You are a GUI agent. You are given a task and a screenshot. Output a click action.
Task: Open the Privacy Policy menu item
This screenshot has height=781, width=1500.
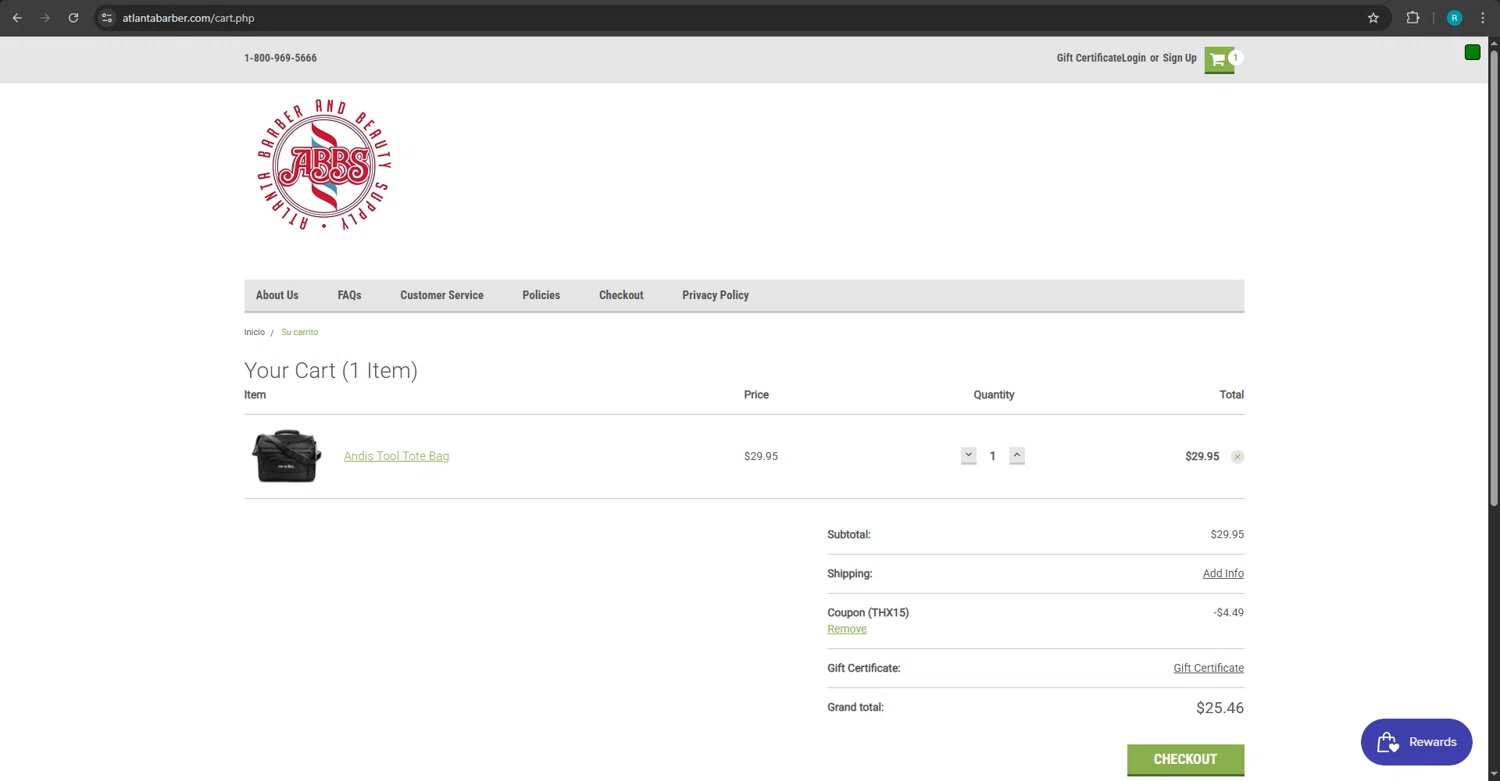point(715,295)
